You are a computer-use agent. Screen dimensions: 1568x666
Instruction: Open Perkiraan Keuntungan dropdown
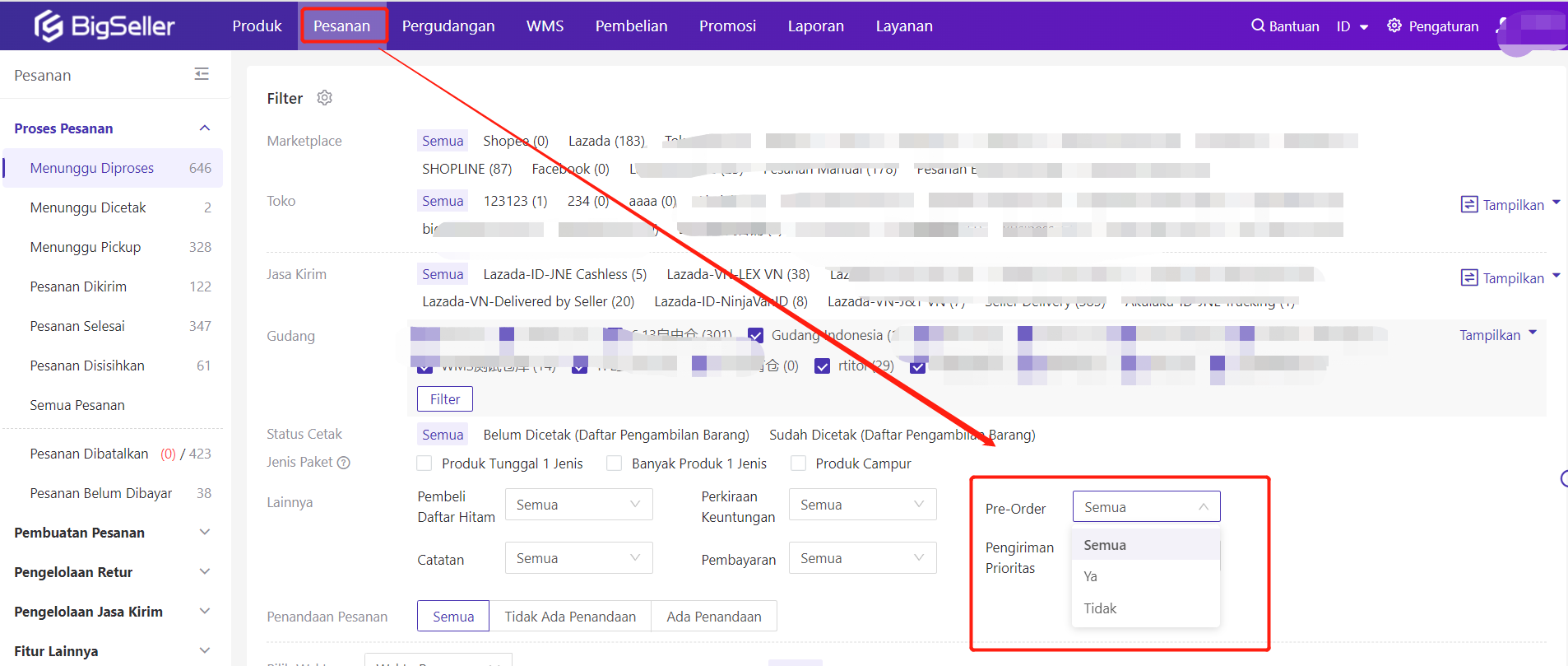(862, 505)
